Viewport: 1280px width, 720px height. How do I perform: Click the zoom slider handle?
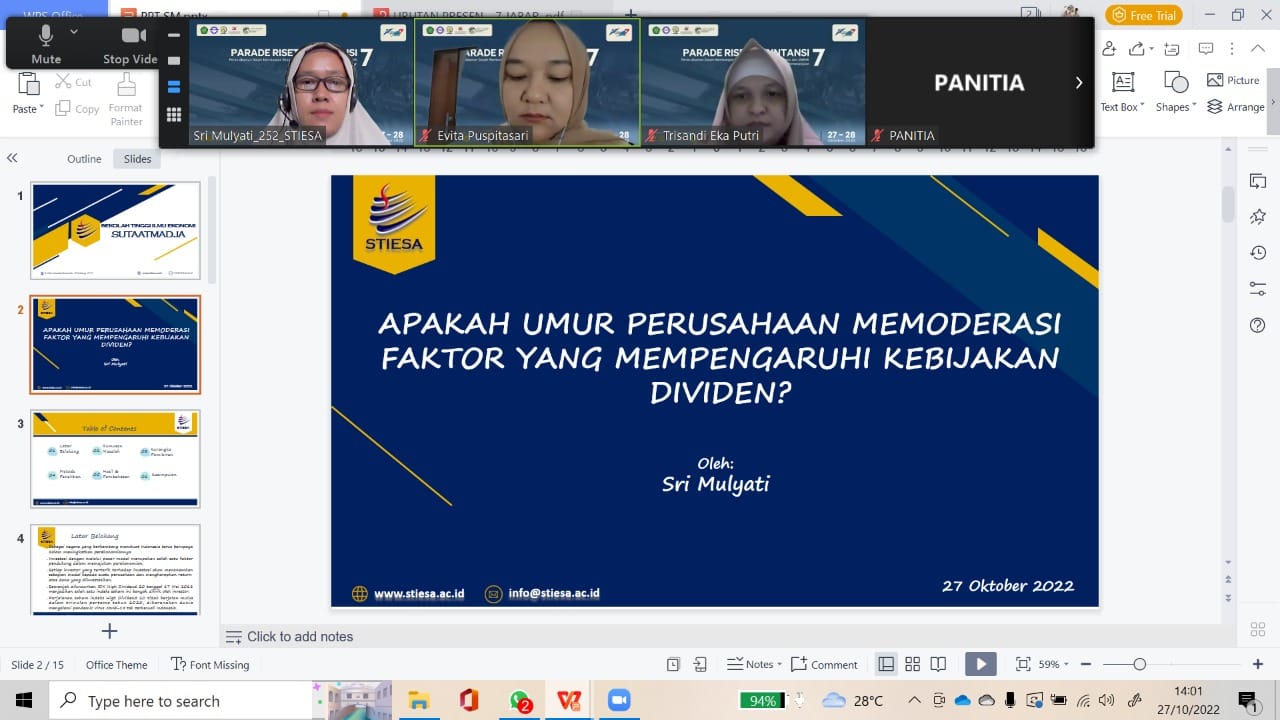tap(1139, 664)
